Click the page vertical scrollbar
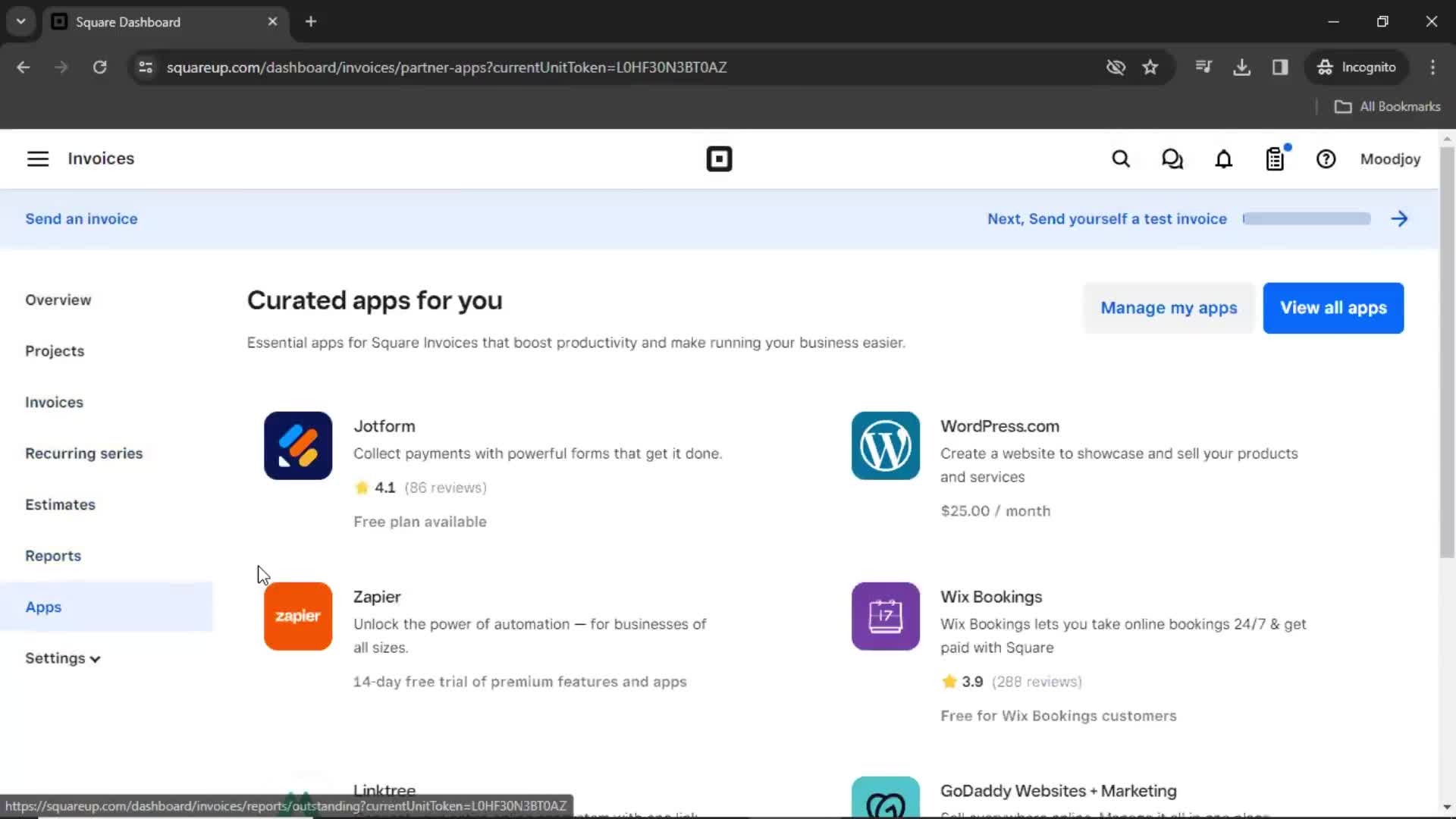 click(1447, 353)
